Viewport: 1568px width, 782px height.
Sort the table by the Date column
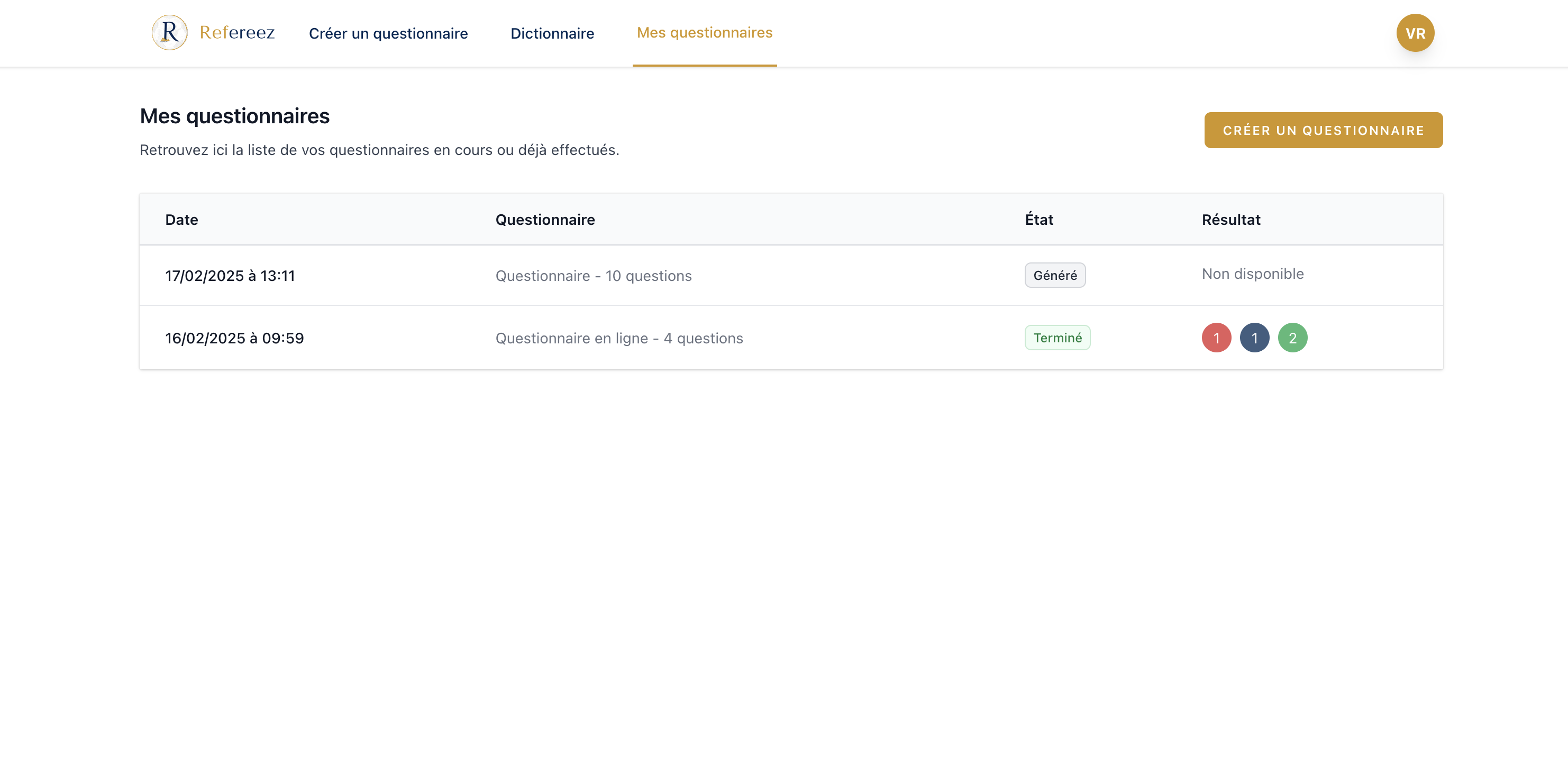click(x=181, y=219)
